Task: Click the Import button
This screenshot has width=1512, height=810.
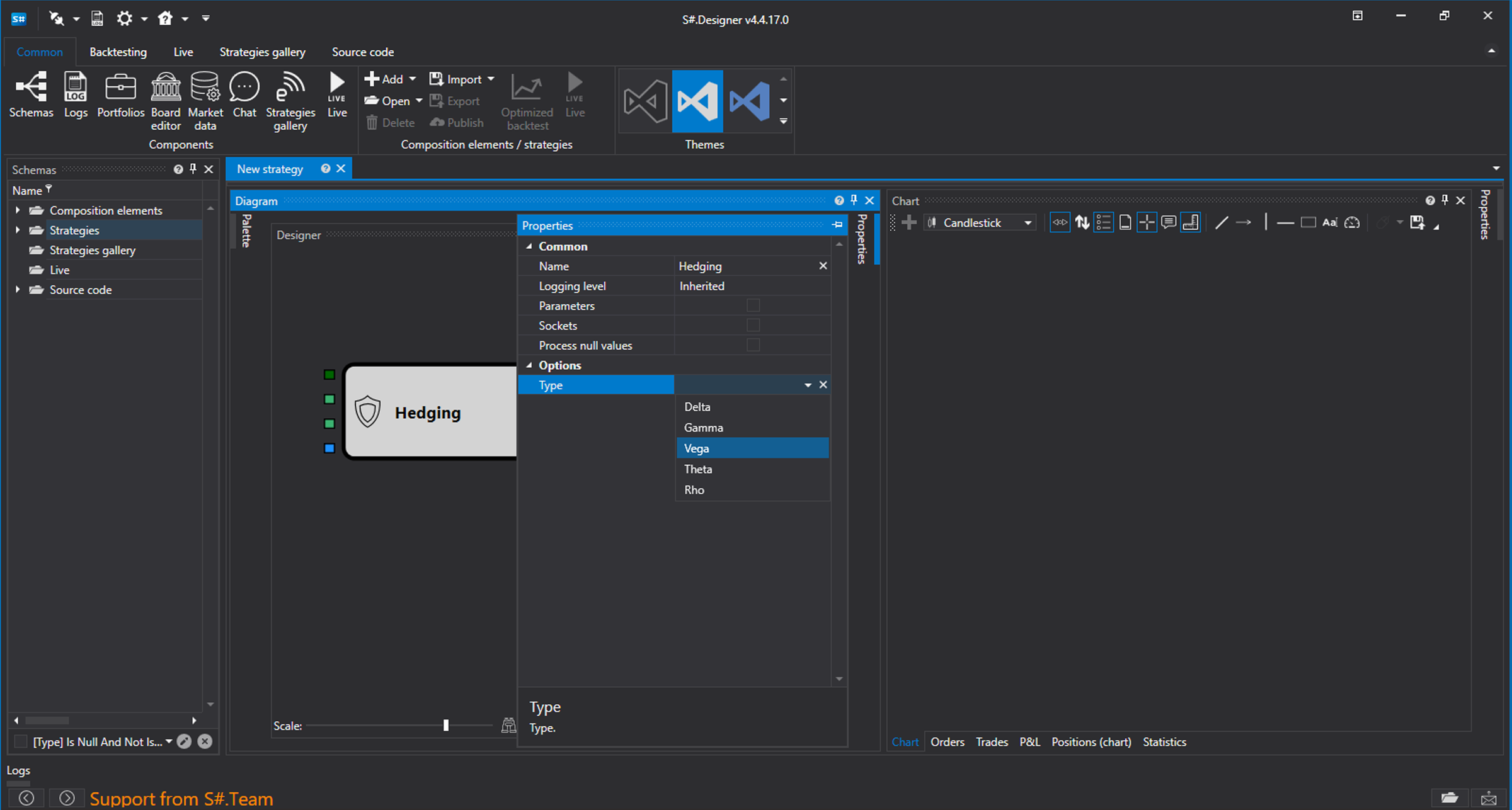Action: tap(463, 79)
